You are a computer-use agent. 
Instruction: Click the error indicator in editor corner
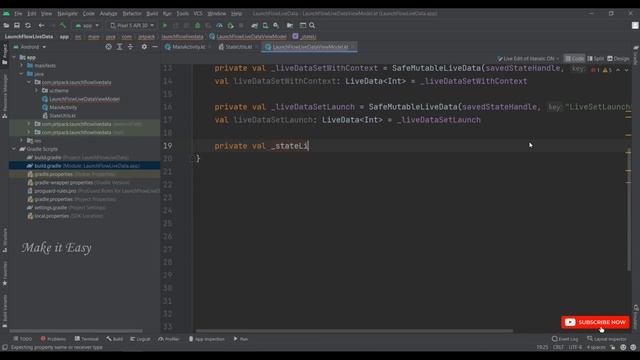click(x=595, y=70)
